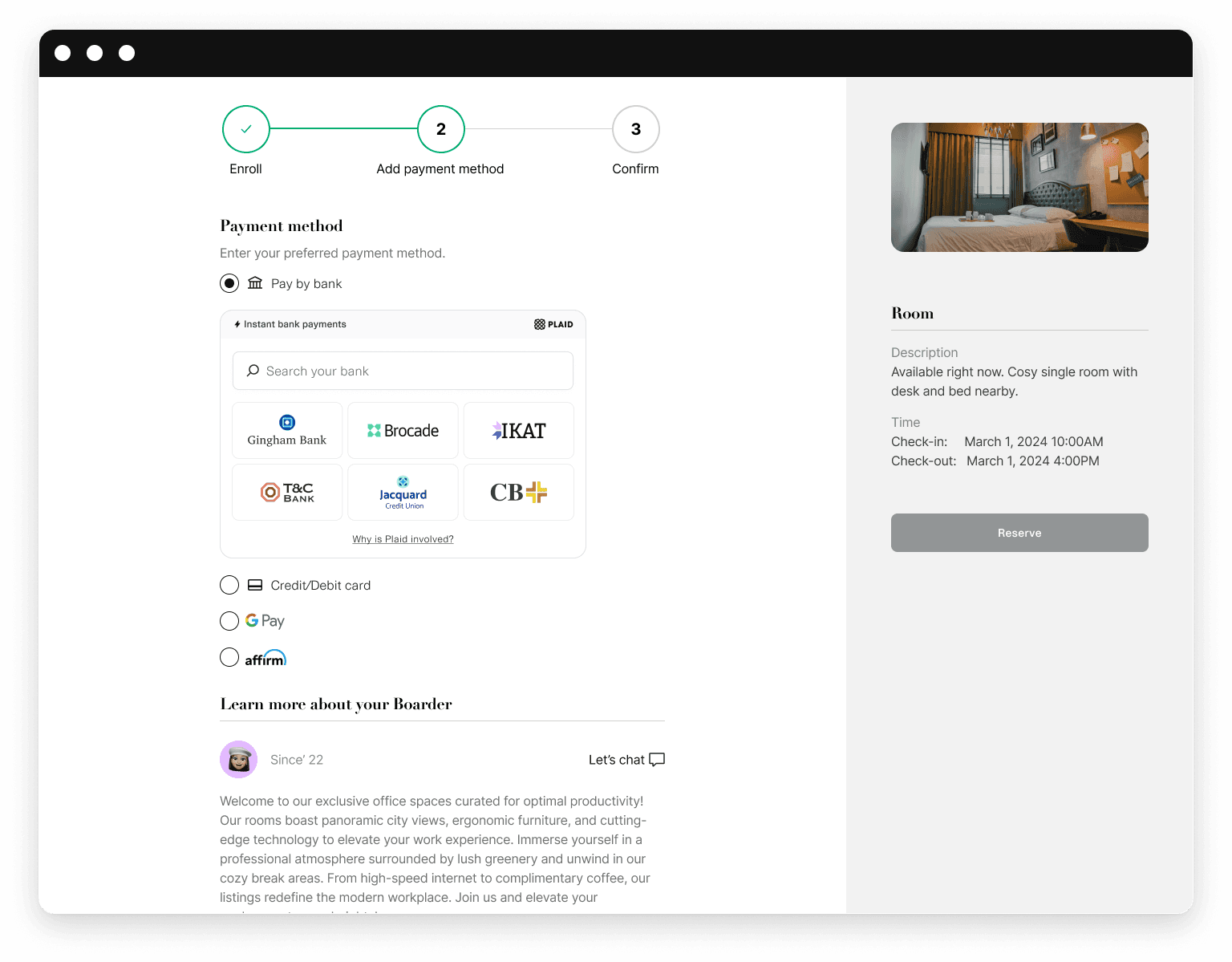Click the search magnifier icon
Viewport: 1232px width, 962px height.
click(x=253, y=371)
